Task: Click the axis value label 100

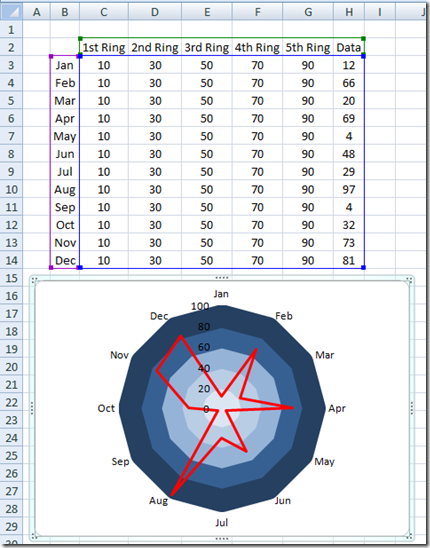Action: [200, 306]
